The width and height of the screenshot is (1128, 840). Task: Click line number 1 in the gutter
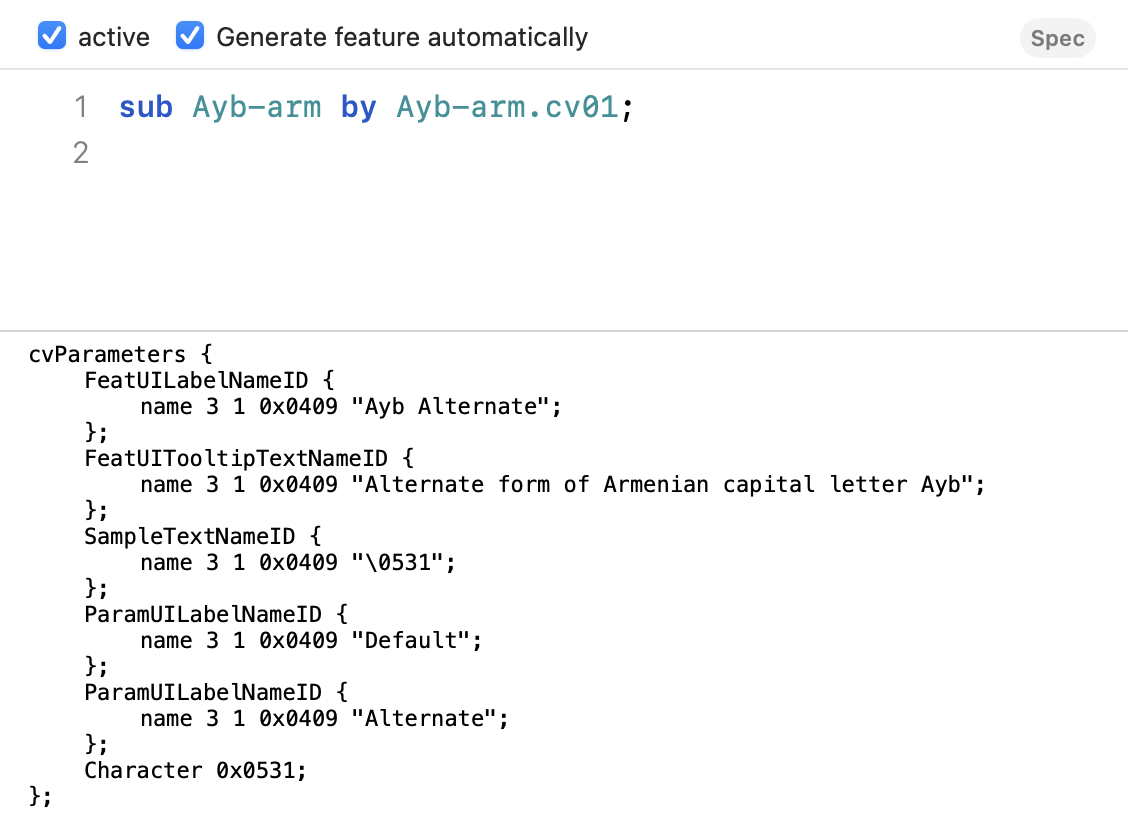81,107
